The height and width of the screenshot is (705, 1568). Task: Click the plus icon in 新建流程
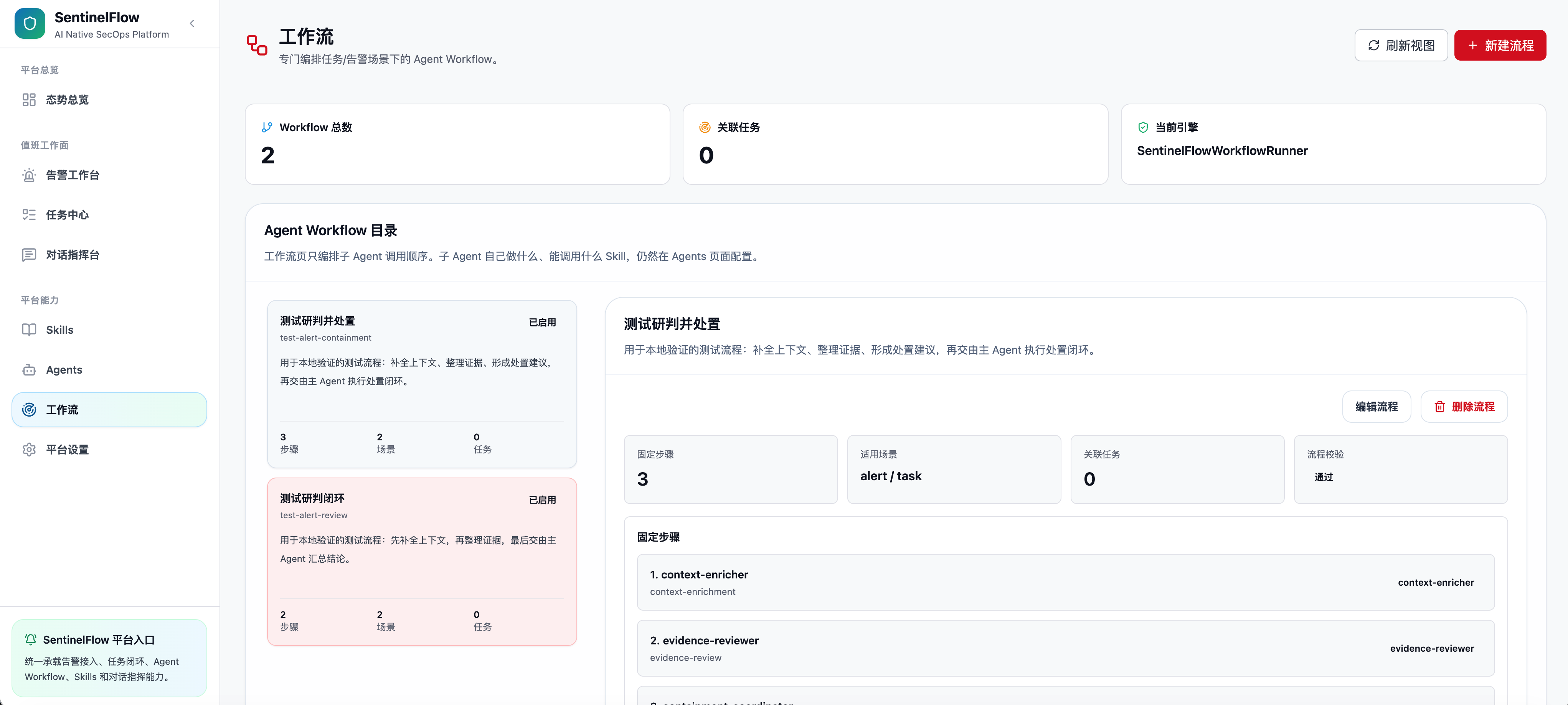tap(1472, 46)
